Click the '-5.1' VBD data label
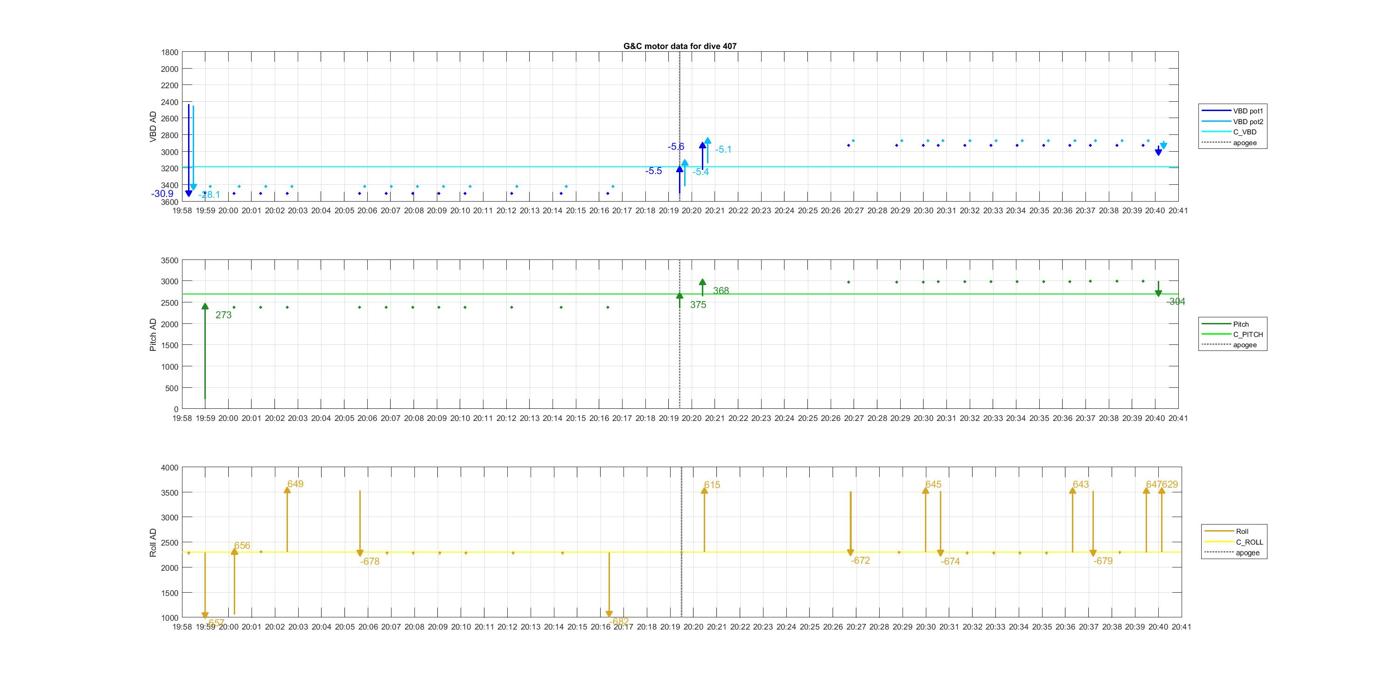The image size is (1400, 693). click(x=723, y=150)
